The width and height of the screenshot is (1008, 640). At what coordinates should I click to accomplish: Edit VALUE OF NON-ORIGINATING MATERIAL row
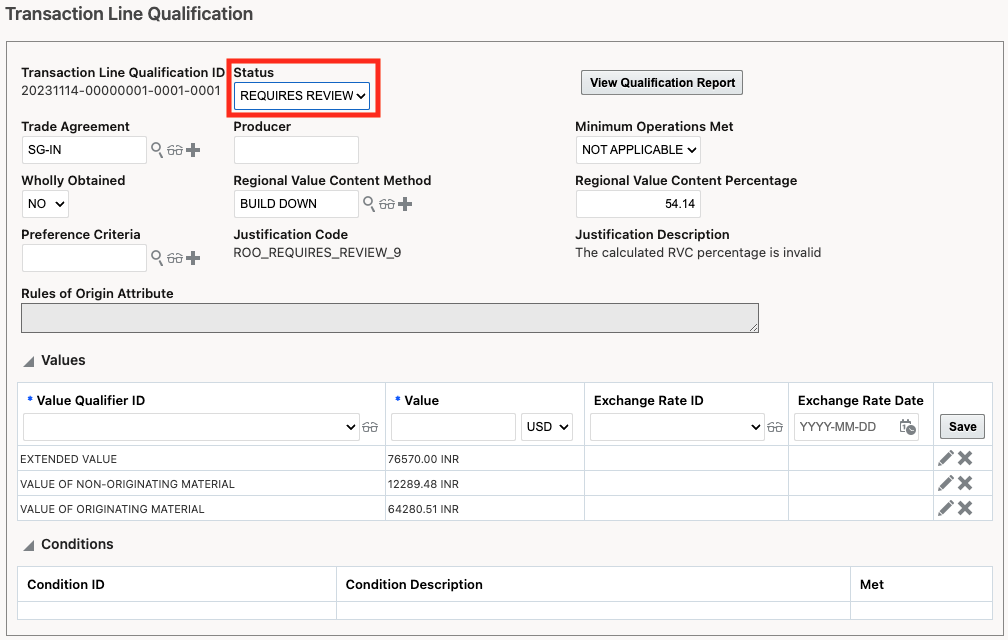tap(946, 483)
